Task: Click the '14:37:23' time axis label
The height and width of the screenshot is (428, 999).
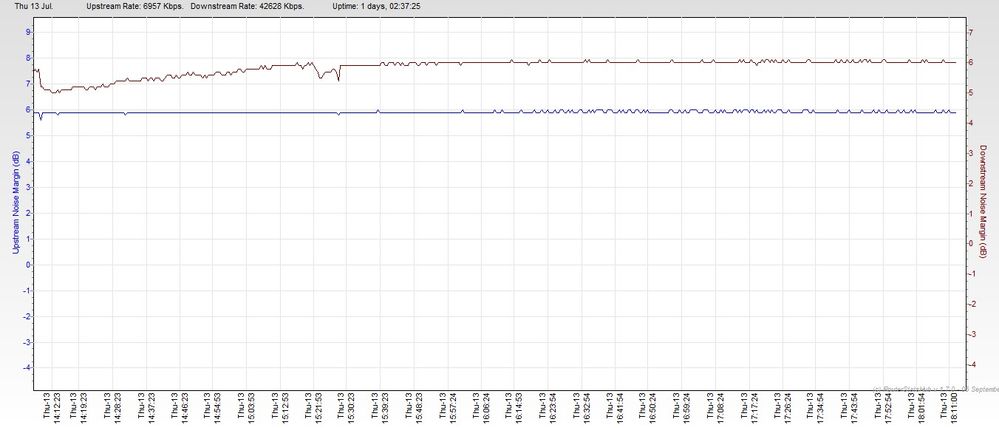Action: 151,408
